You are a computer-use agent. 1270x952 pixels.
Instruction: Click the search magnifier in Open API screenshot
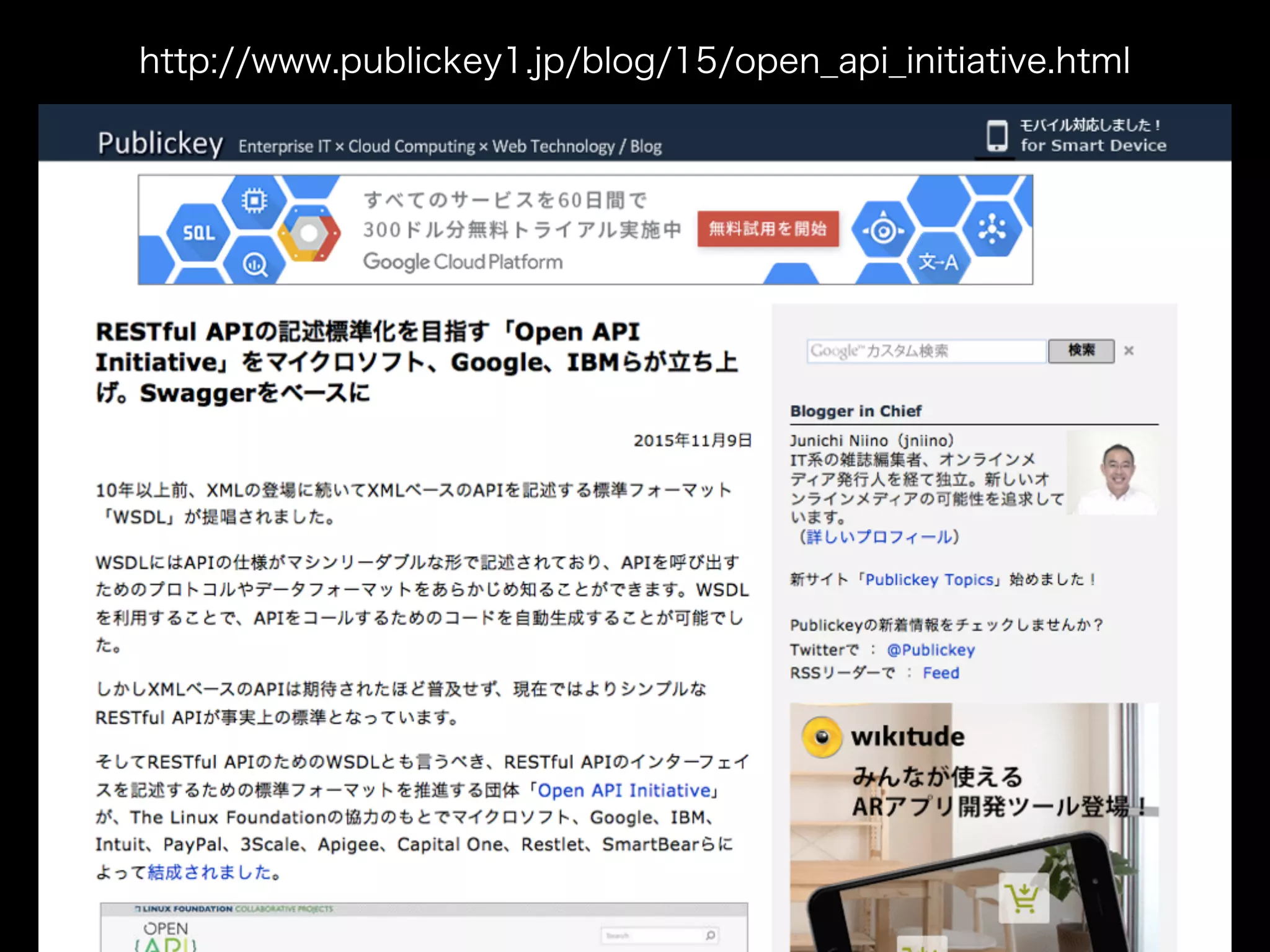[710, 935]
